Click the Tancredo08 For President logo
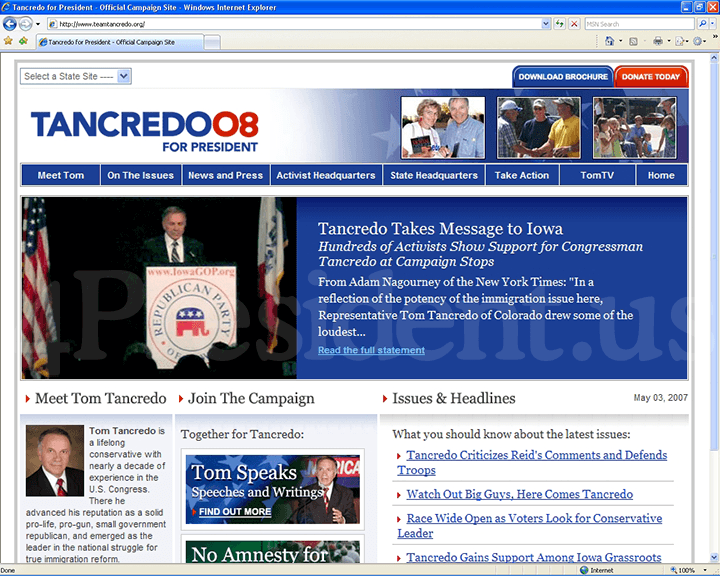Image resolution: width=720 pixels, height=576 pixels. pyautogui.click(x=145, y=130)
